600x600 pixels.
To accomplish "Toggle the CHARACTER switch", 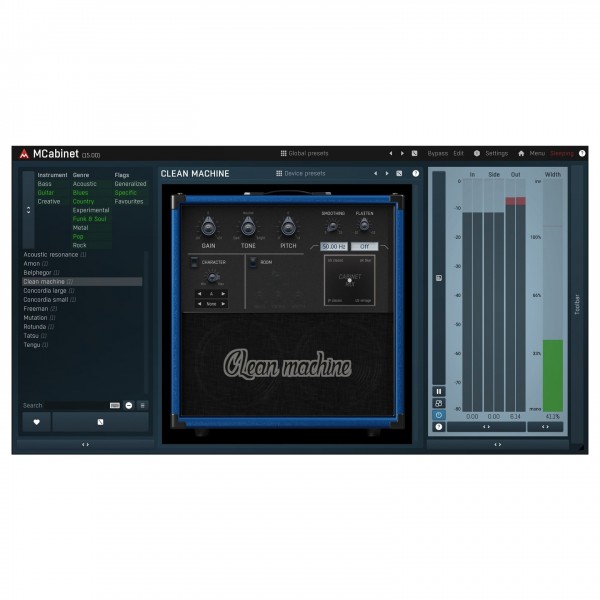I will pyautogui.click(x=194, y=262).
